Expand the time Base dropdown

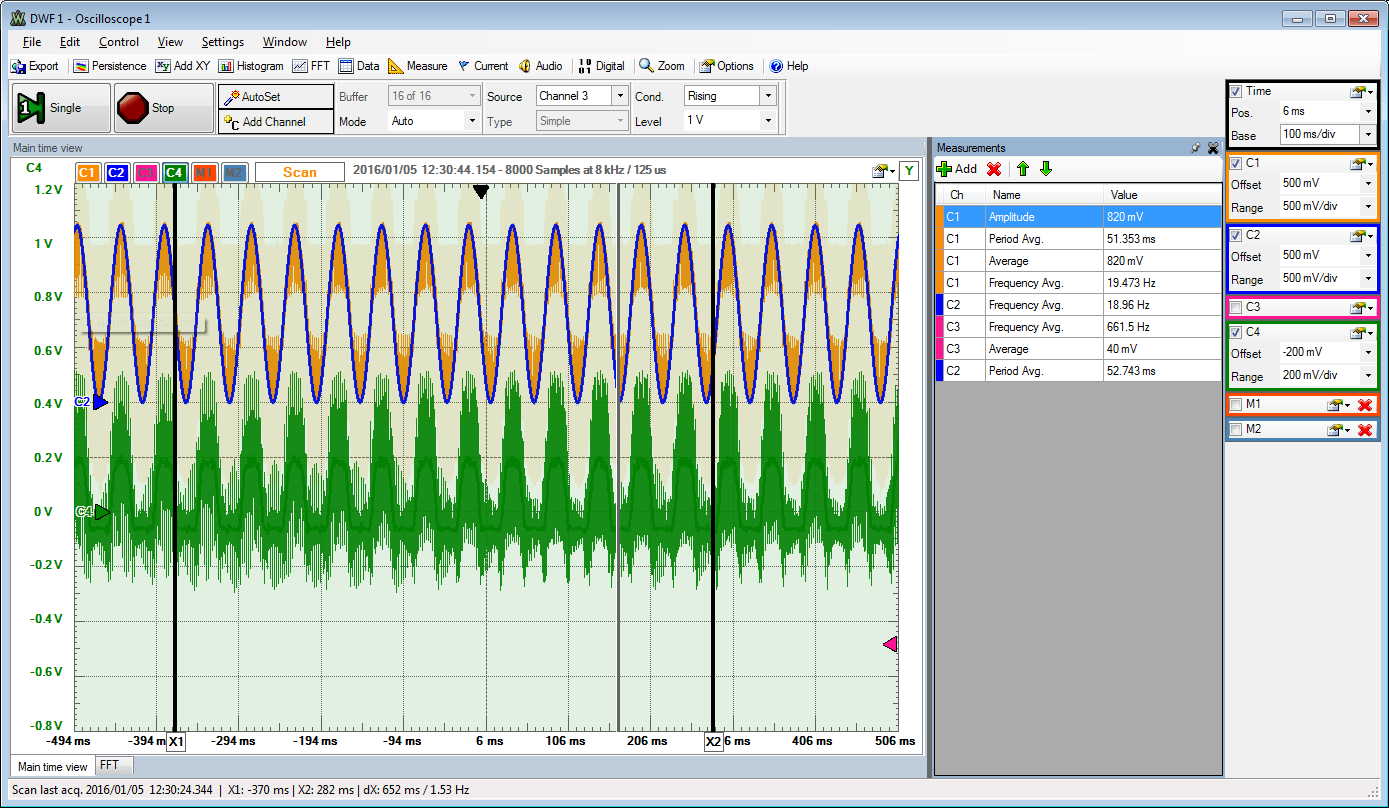click(x=1367, y=135)
